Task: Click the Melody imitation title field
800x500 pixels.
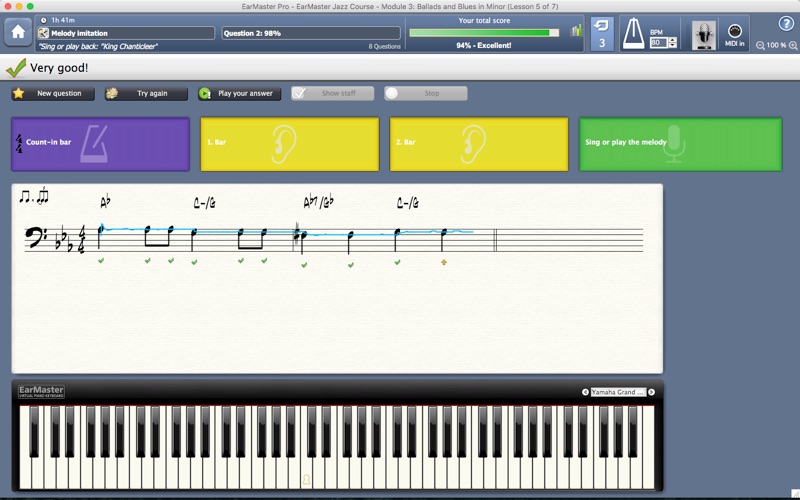Action: (x=126, y=33)
